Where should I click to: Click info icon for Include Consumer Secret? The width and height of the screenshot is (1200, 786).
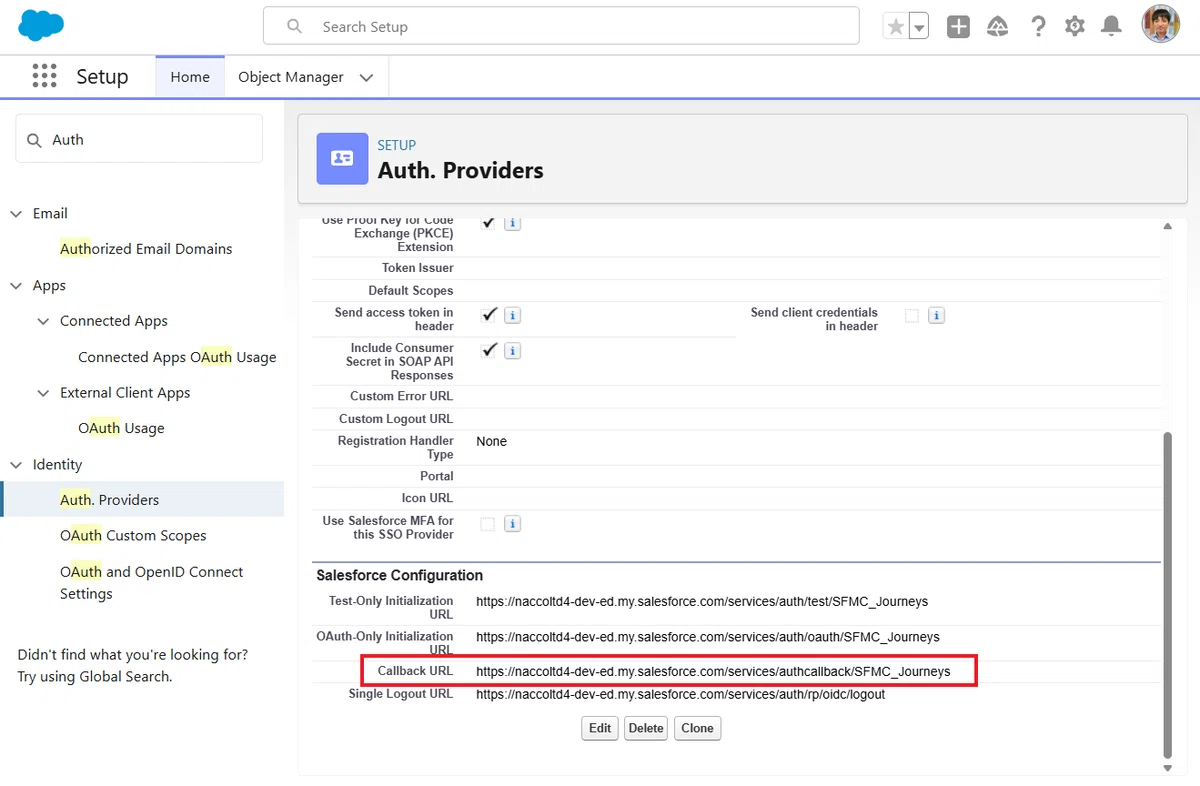(x=512, y=351)
